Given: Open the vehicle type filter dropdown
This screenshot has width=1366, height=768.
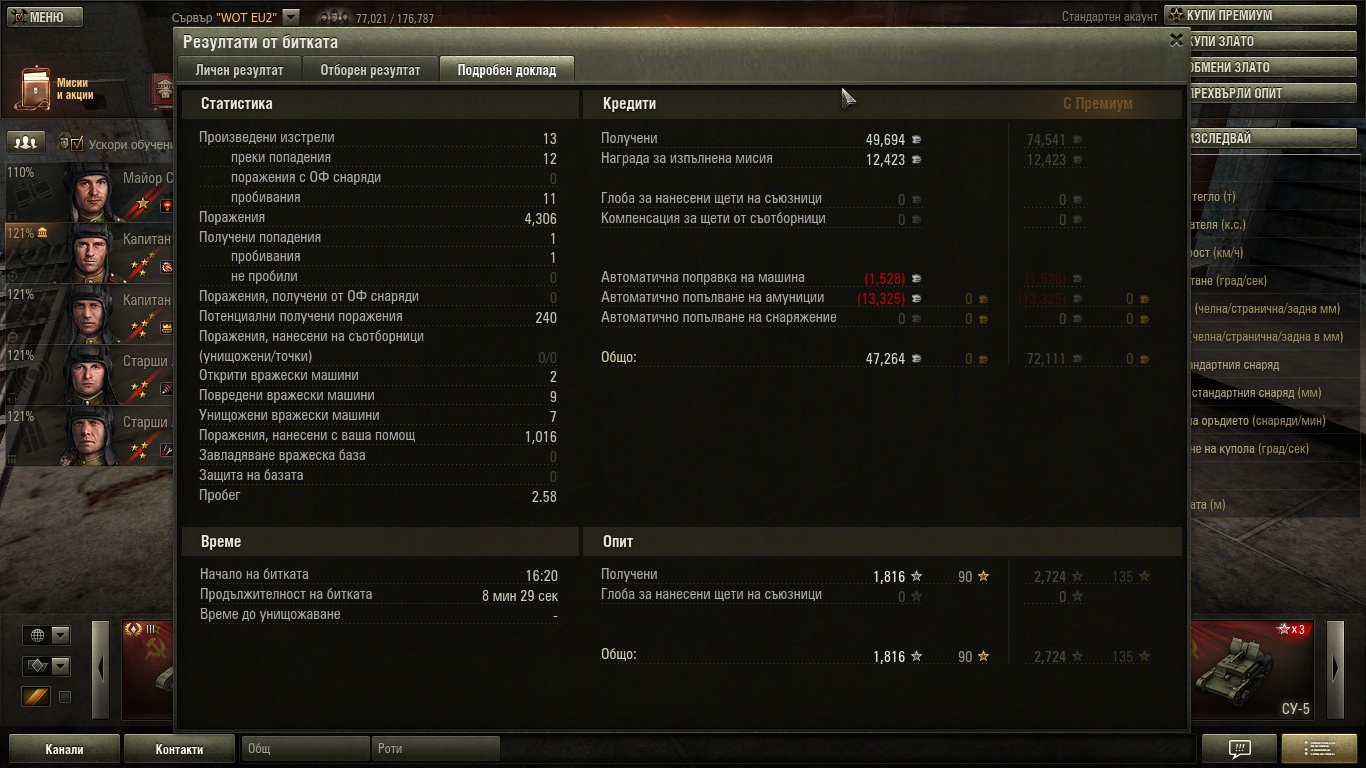Looking at the screenshot, I should [x=47, y=666].
